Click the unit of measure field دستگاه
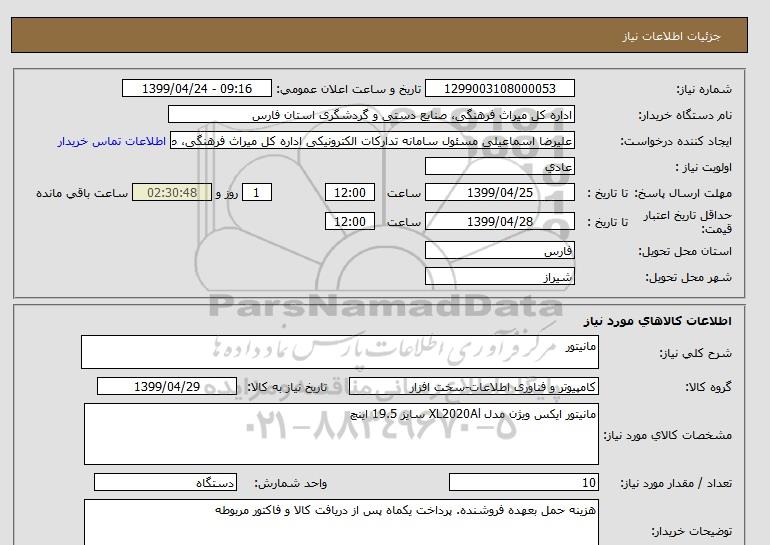 (x=165, y=483)
